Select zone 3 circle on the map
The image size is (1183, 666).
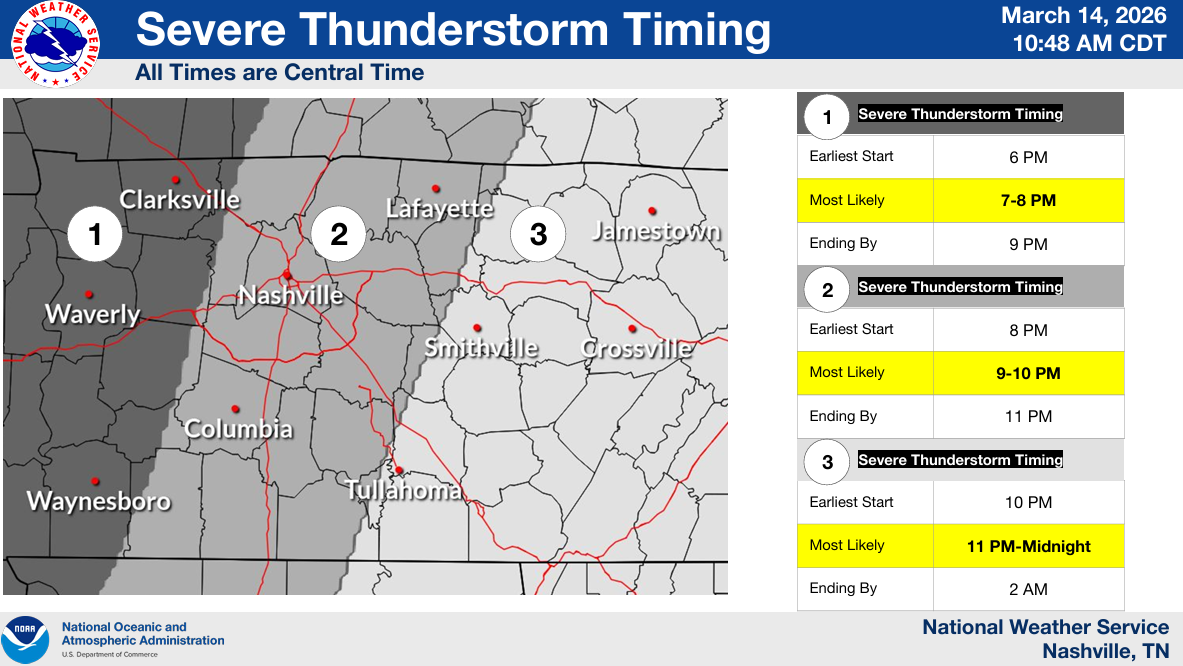(x=538, y=235)
